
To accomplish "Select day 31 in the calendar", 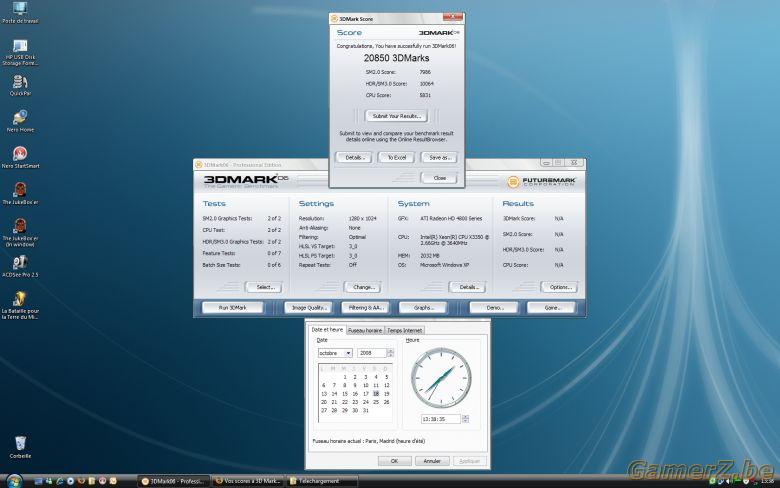I will point(366,410).
